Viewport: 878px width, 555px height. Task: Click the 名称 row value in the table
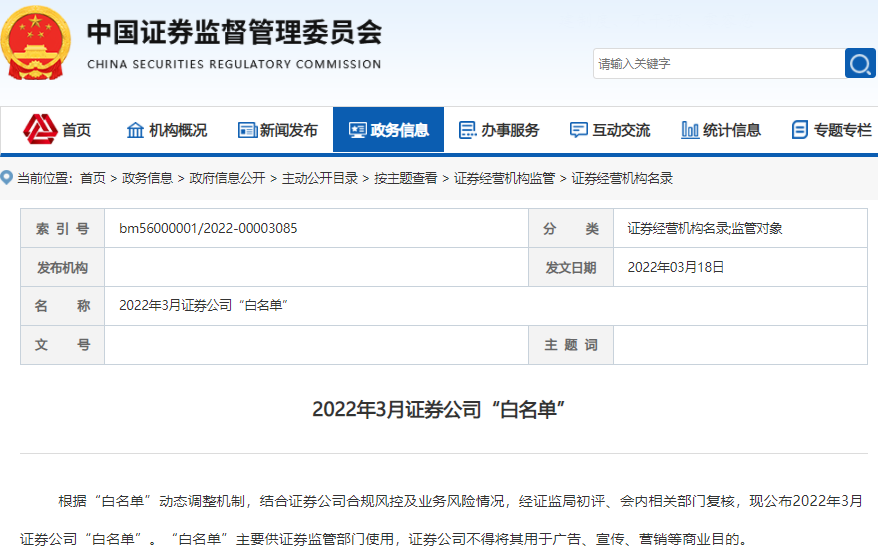pyautogui.click(x=203, y=305)
